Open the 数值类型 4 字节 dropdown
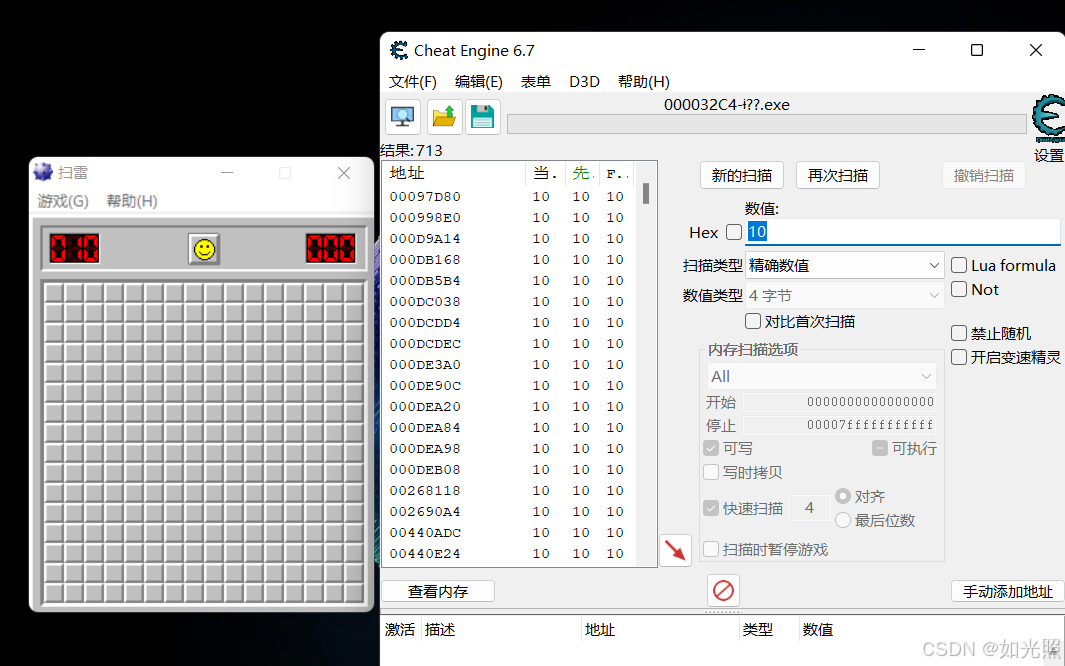 coord(844,295)
